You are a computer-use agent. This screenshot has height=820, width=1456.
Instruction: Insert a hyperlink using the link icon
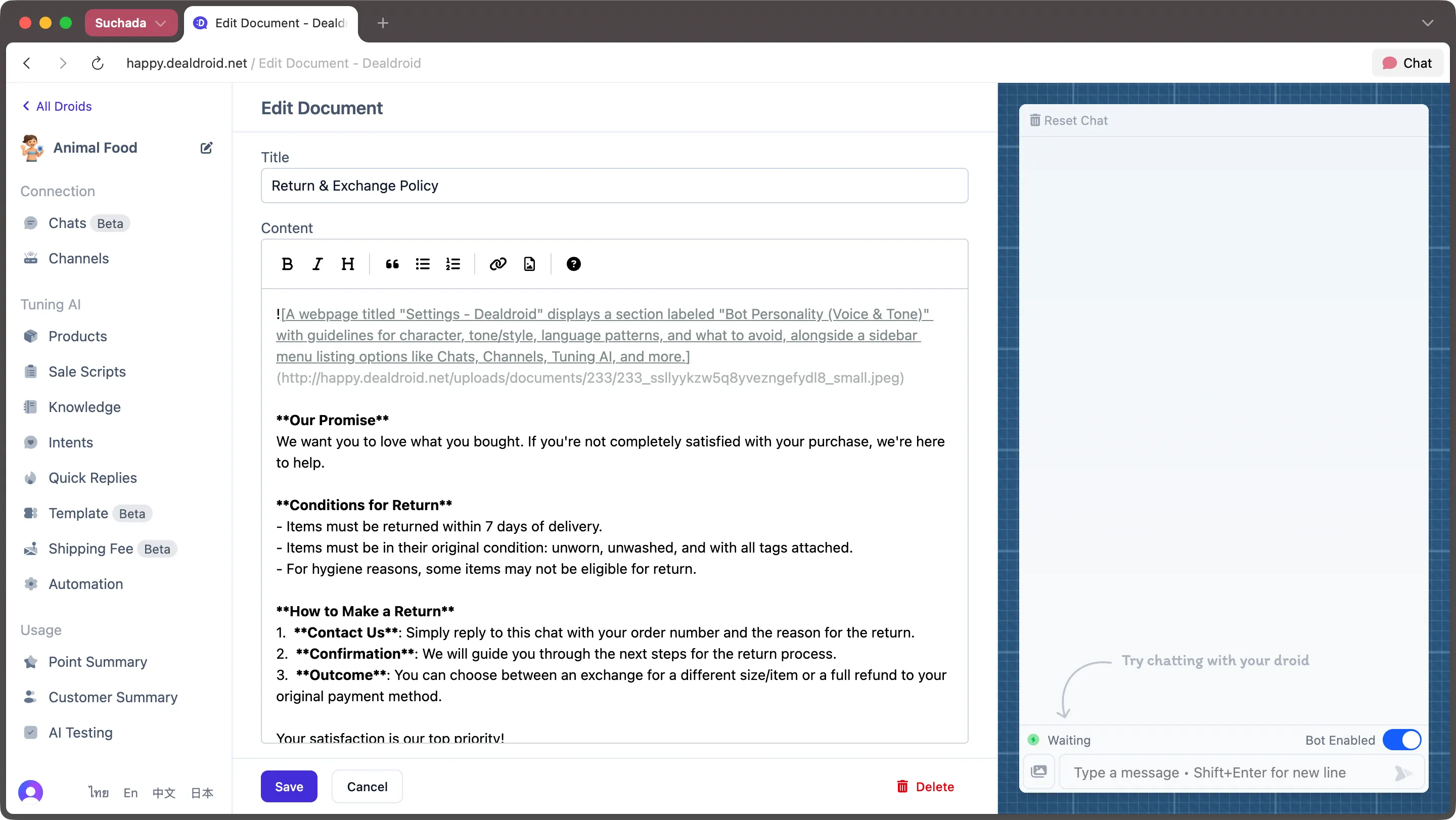pyautogui.click(x=498, y=264)
